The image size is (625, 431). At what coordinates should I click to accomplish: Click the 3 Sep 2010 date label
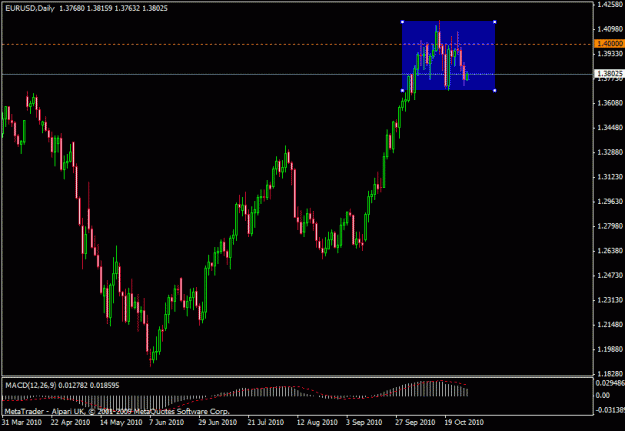[x=364, y=422]
